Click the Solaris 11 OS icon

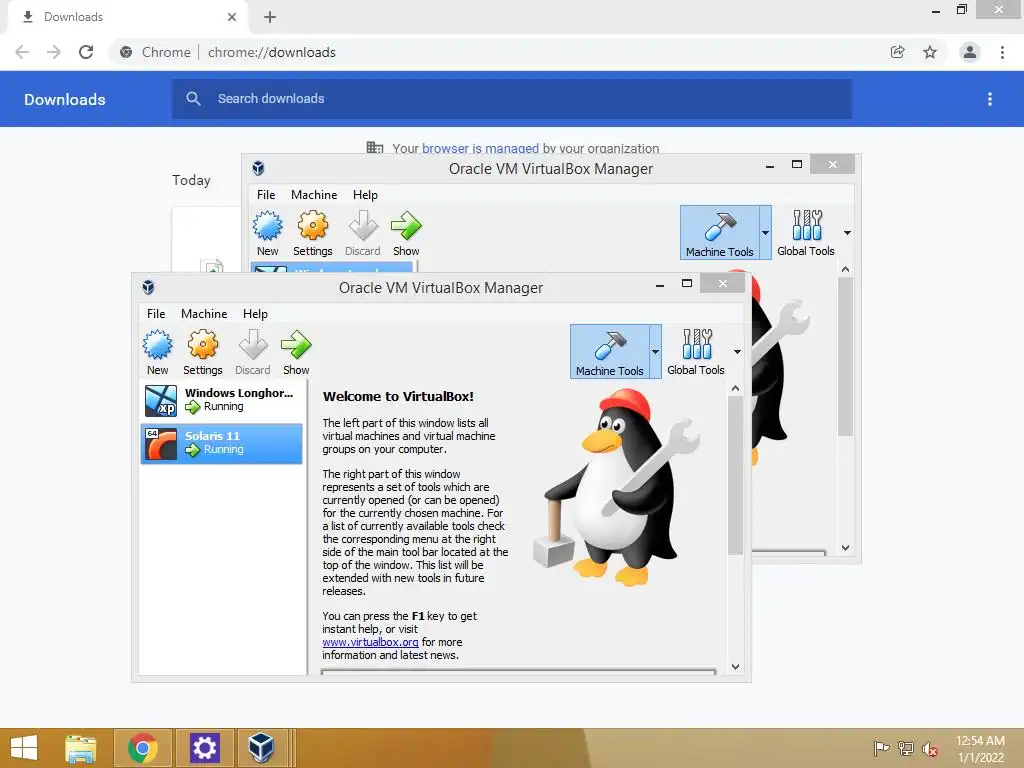[161, 444]
